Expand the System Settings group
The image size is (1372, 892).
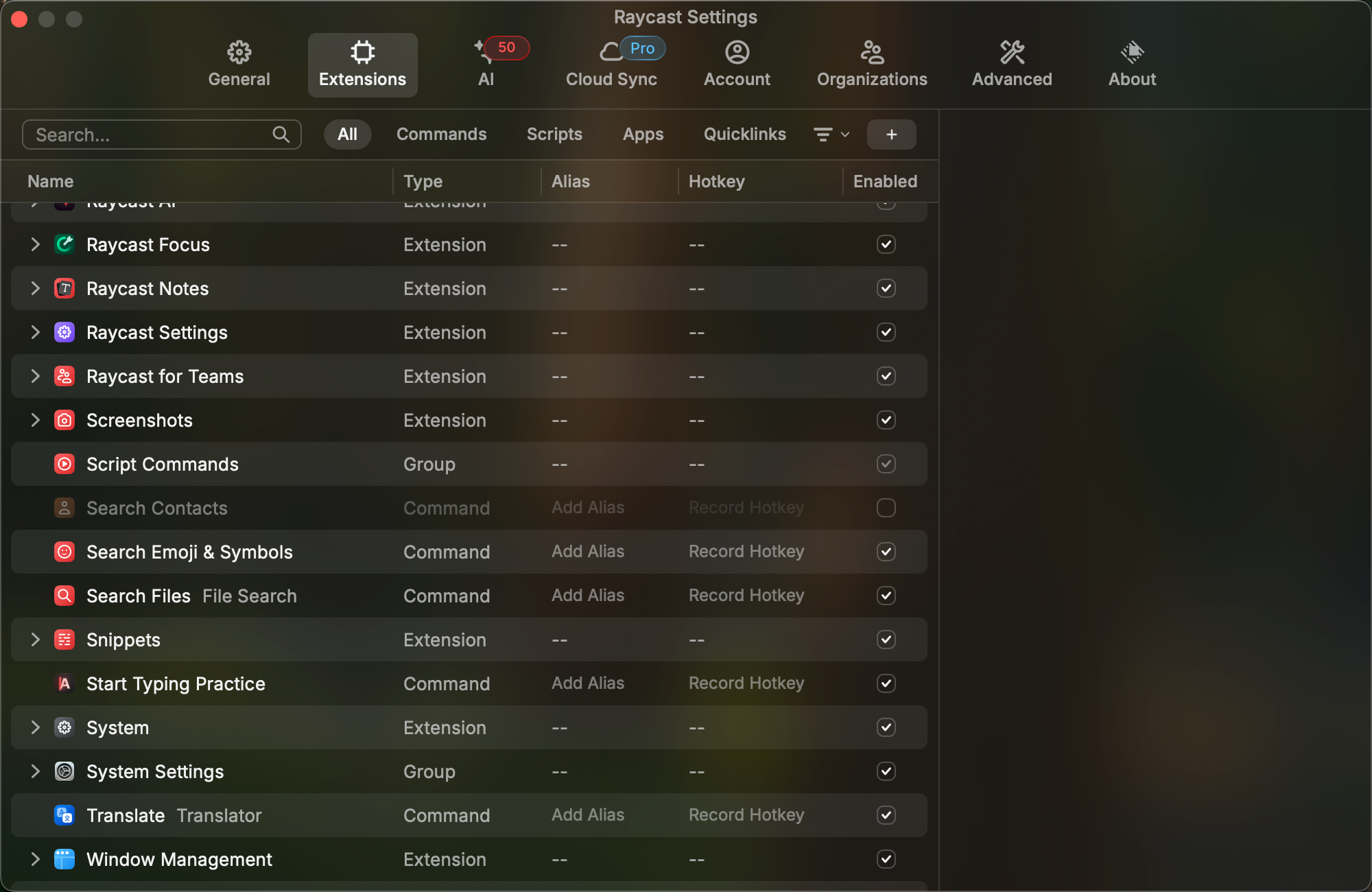point(35,771)
